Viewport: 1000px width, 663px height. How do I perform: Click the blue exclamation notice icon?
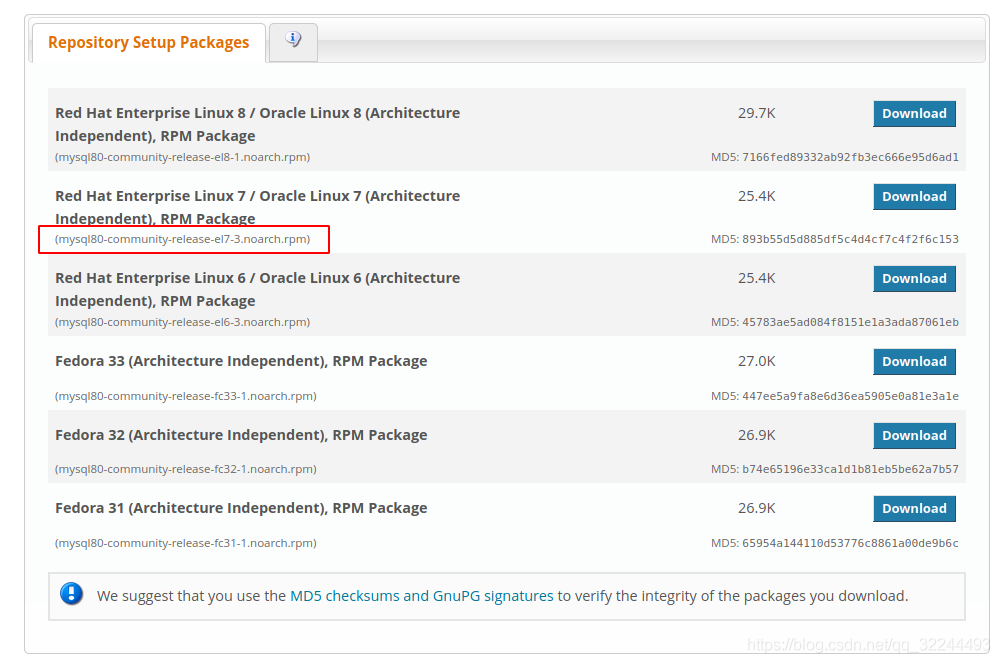click(x=71, y=594)
